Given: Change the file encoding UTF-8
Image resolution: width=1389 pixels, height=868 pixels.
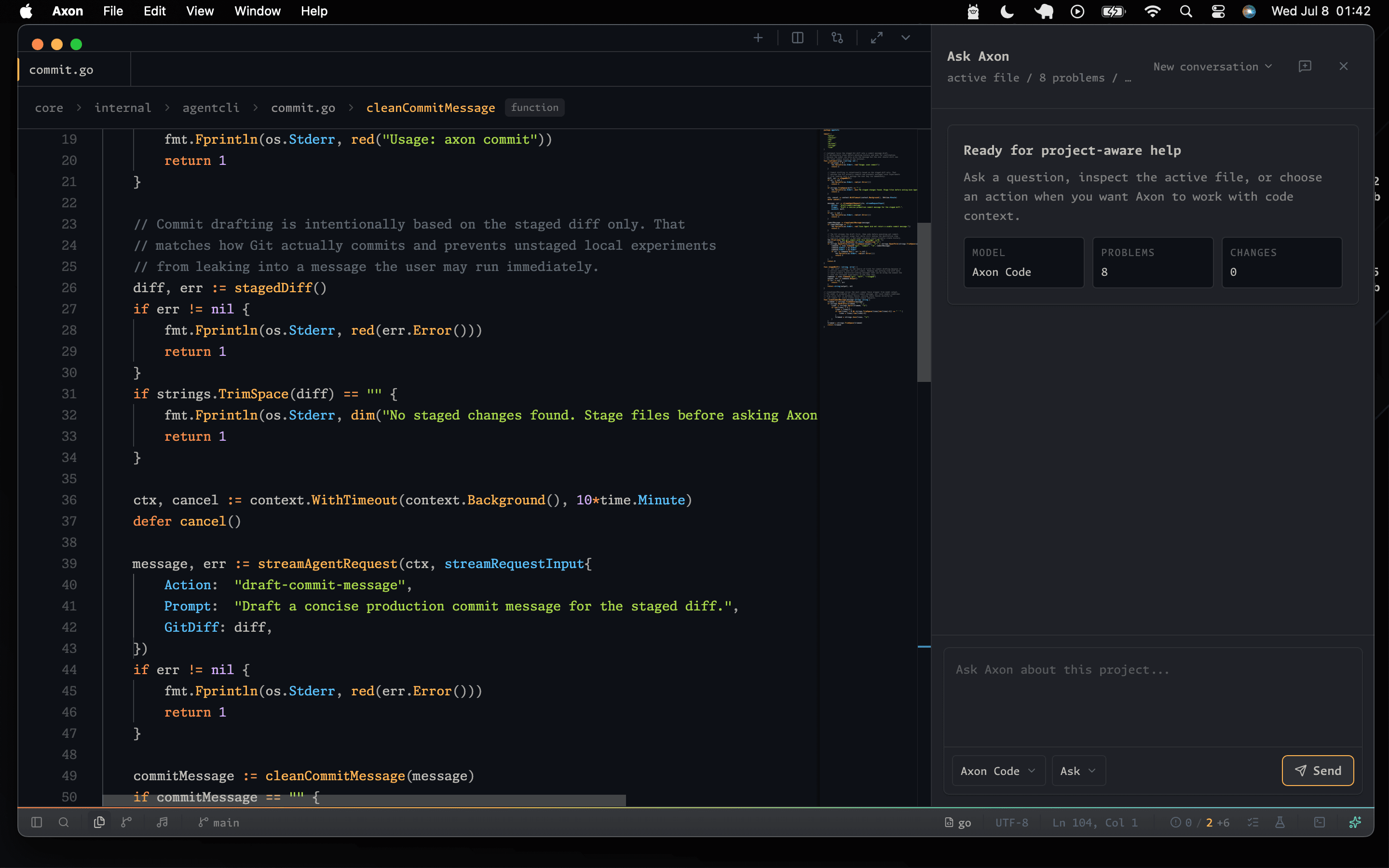Looking at the screenshot, I should tap(1011, 823).
